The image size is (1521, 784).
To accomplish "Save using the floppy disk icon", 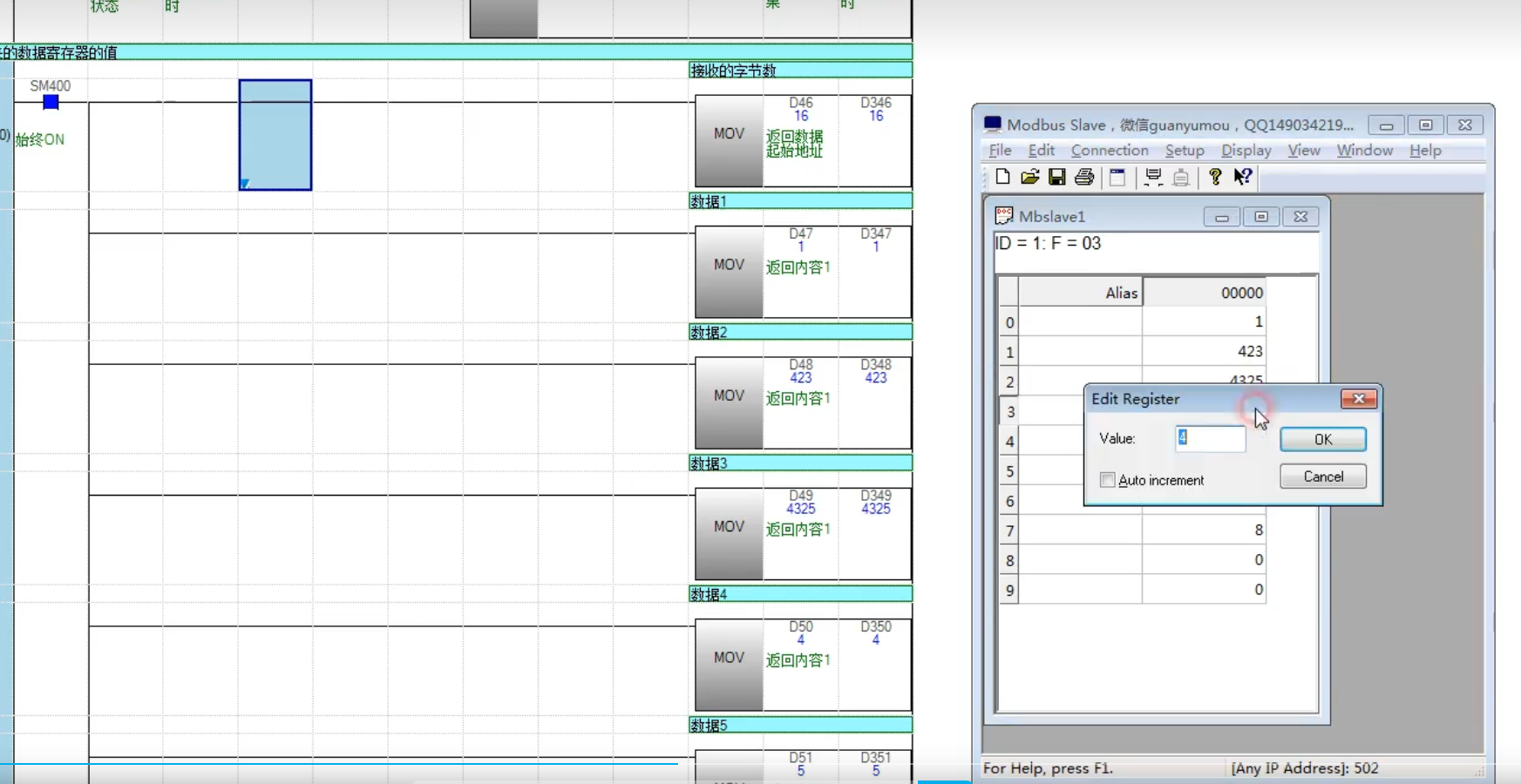I will [x=1056, y=177].
